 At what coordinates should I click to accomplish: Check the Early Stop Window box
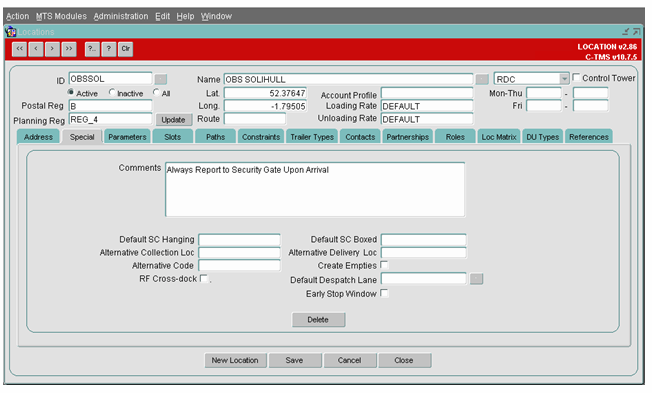pos(385,293)
